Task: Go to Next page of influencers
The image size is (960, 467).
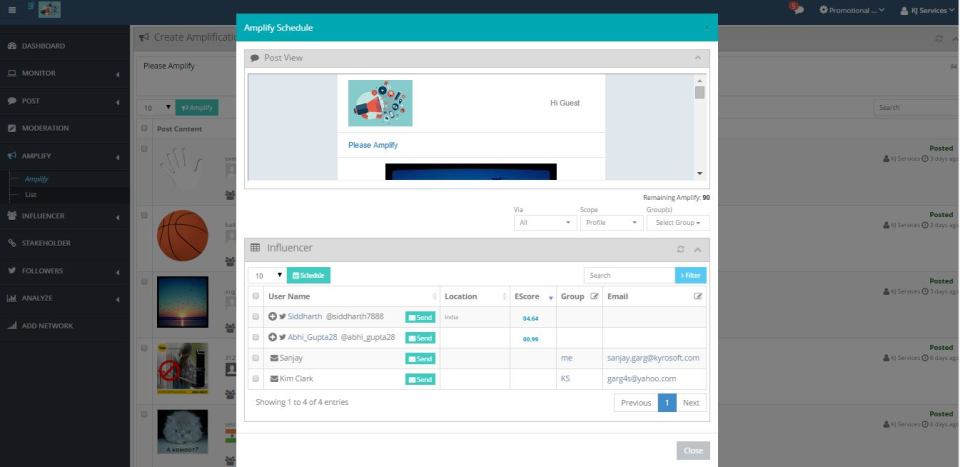Action: coord(691,402)
